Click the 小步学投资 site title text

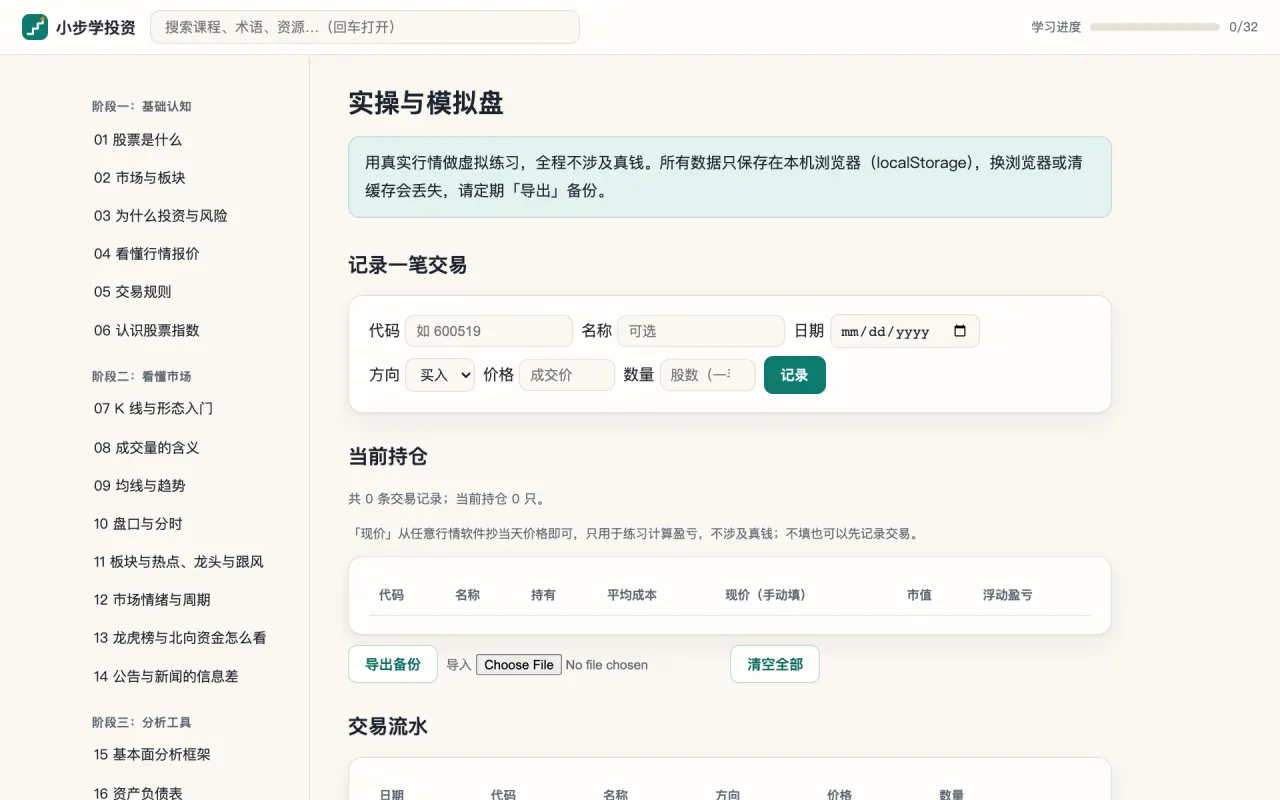[96, 28]
